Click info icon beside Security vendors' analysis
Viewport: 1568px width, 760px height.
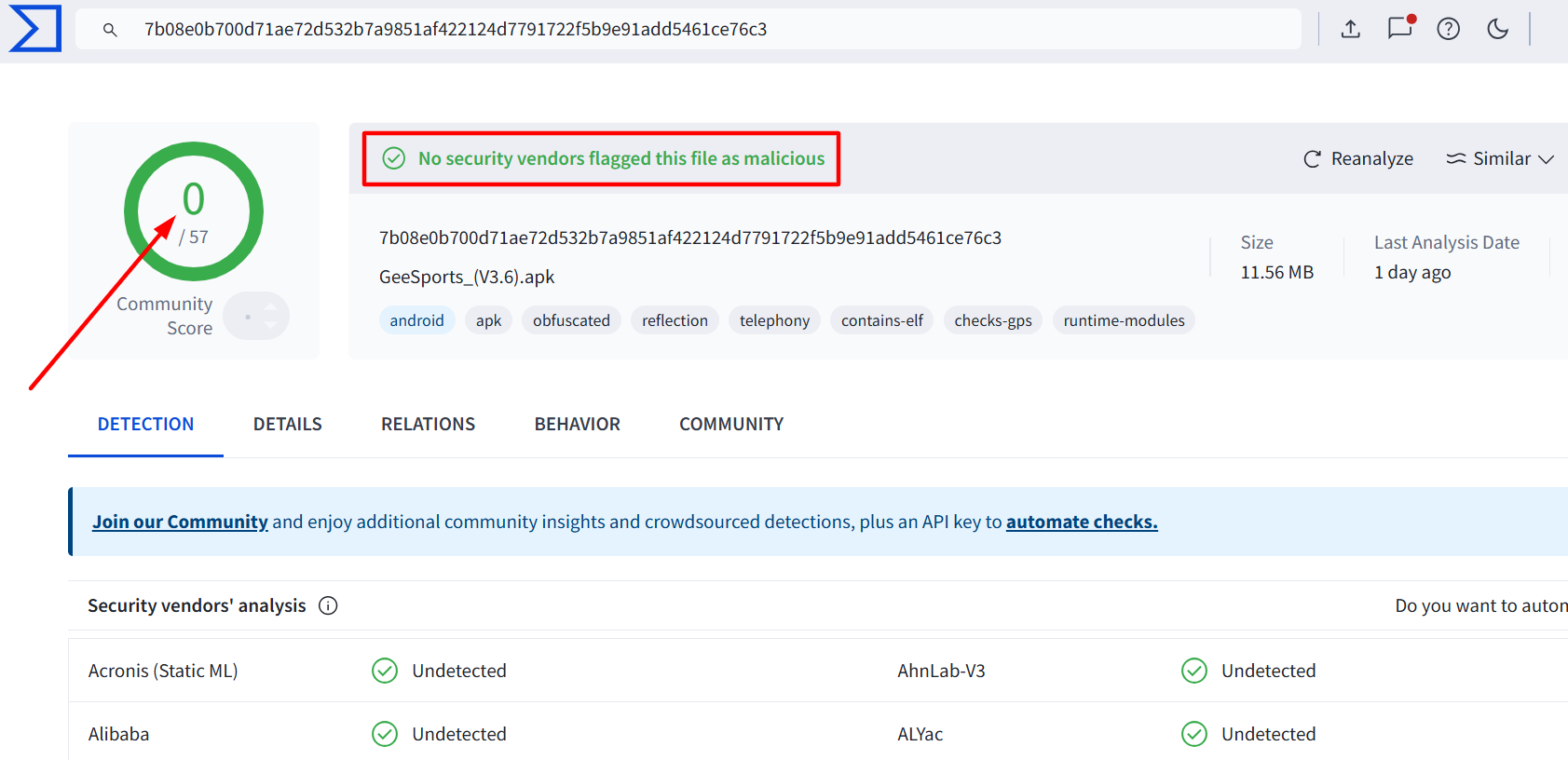[328, 605]
